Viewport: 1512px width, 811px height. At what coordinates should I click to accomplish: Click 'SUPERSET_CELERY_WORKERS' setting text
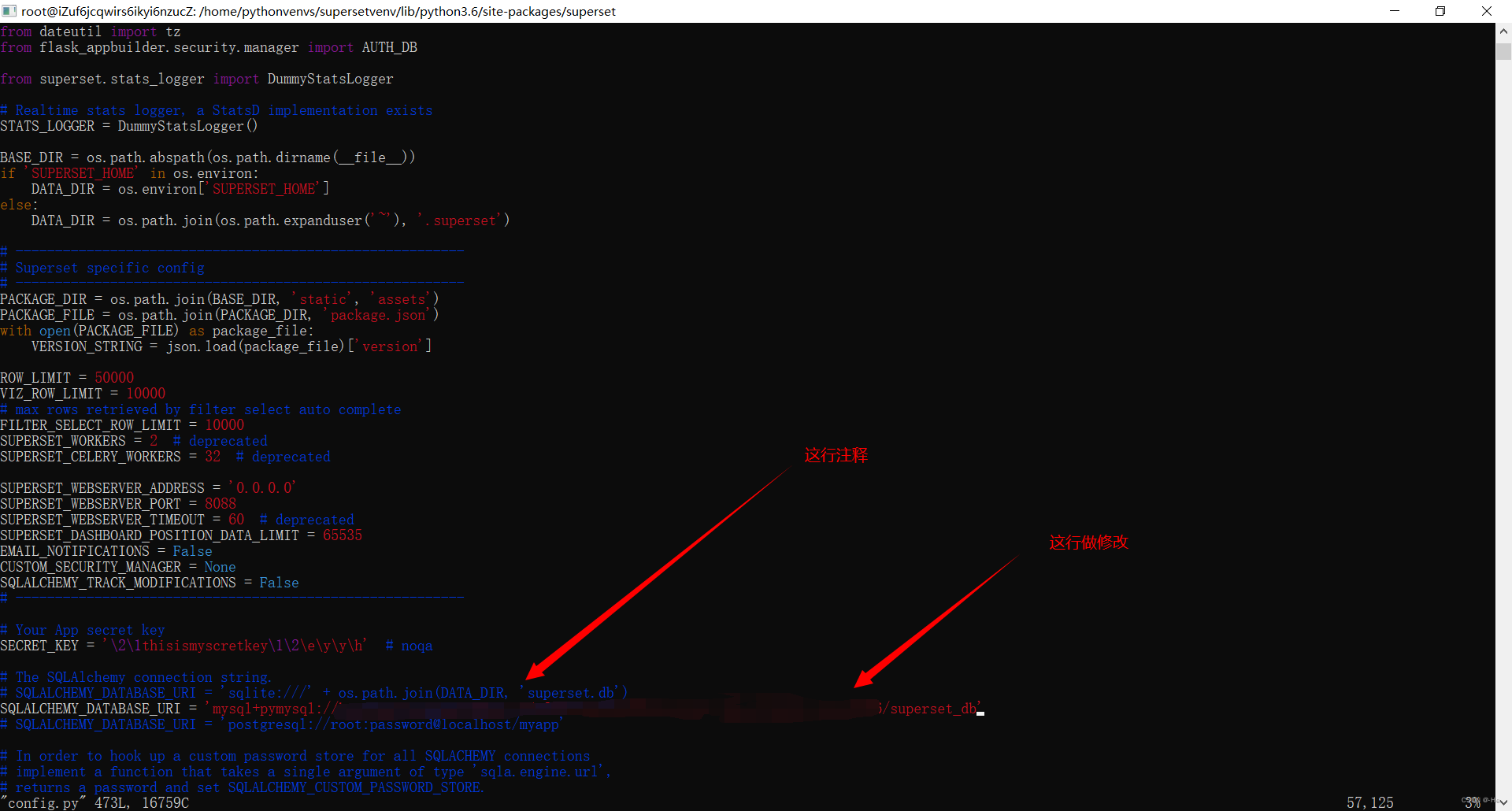click(x=91, y=457)
